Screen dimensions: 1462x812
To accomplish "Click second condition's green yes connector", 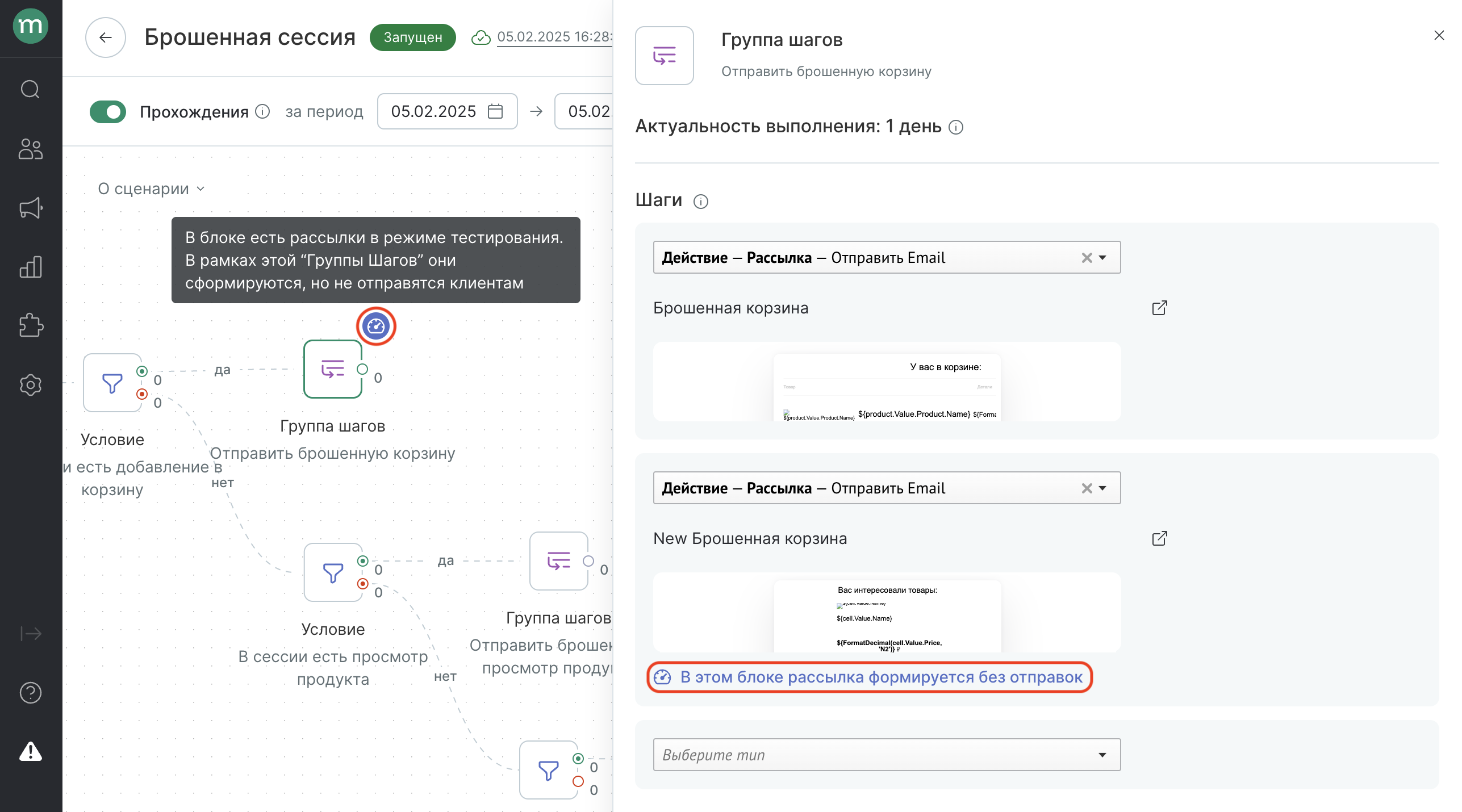I will (363, 561).
